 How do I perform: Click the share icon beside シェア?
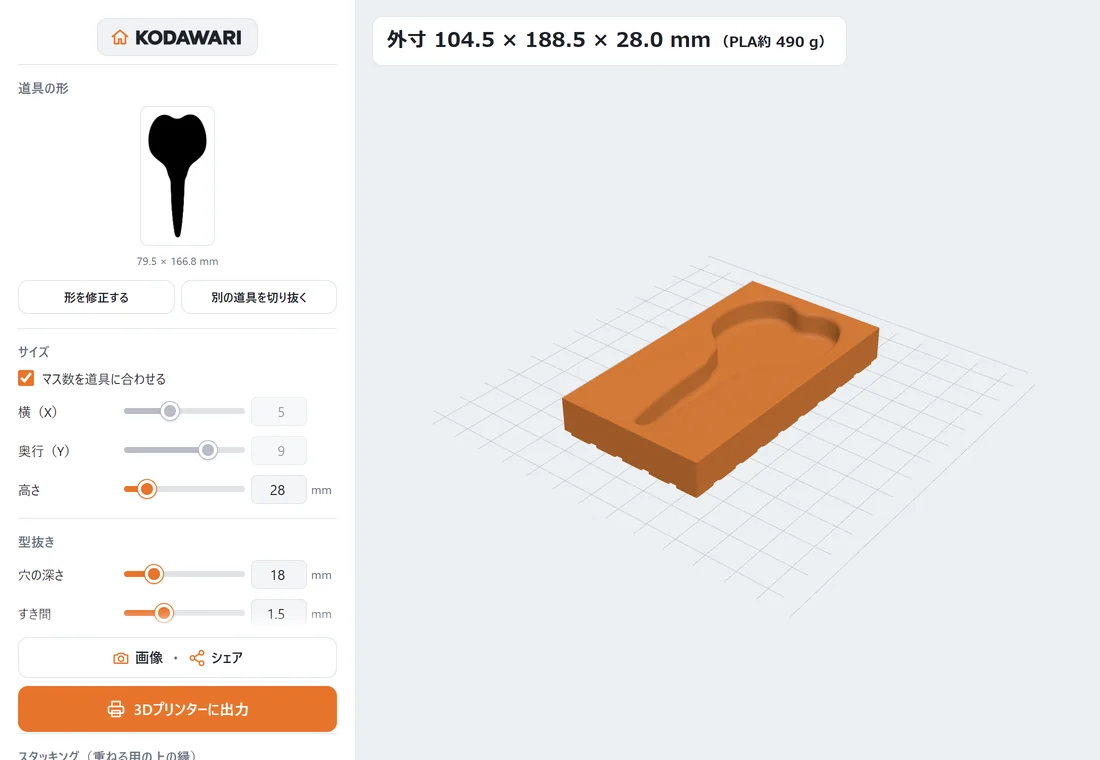coord(197,658)
